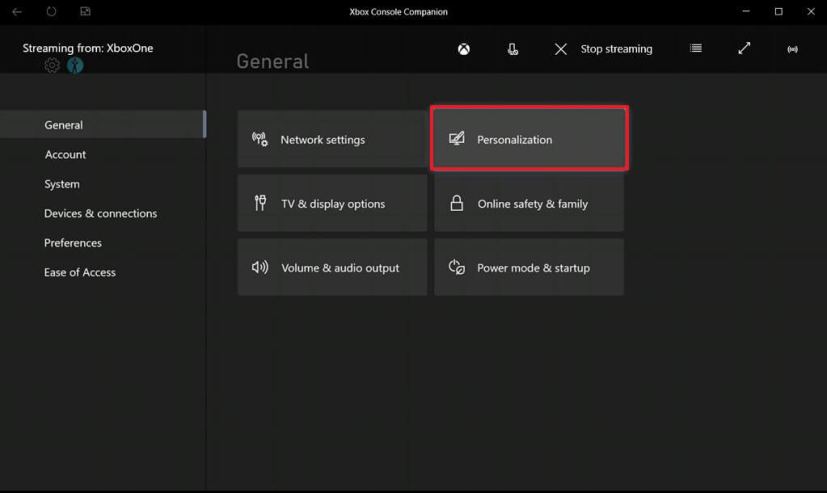Open Online safety & family tile
The width and height of the screenshot is (827, 493).
tap(529, 204)
